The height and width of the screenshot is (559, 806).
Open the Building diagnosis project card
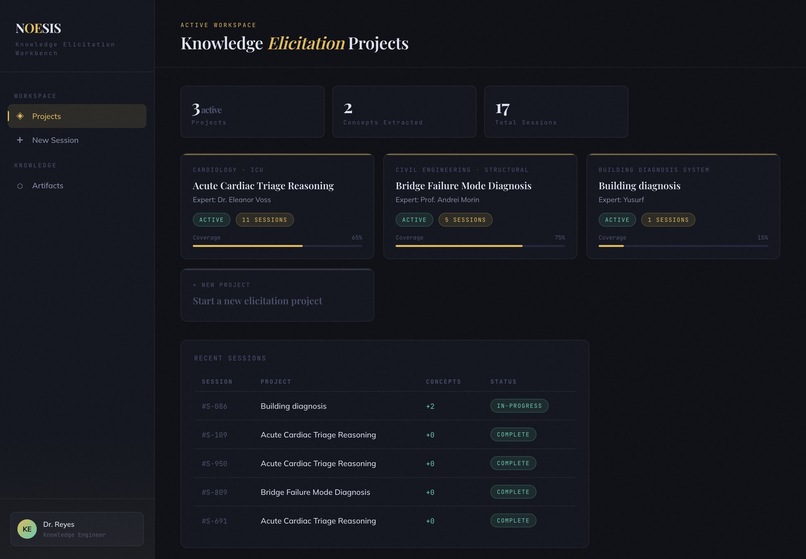point(683,206)
